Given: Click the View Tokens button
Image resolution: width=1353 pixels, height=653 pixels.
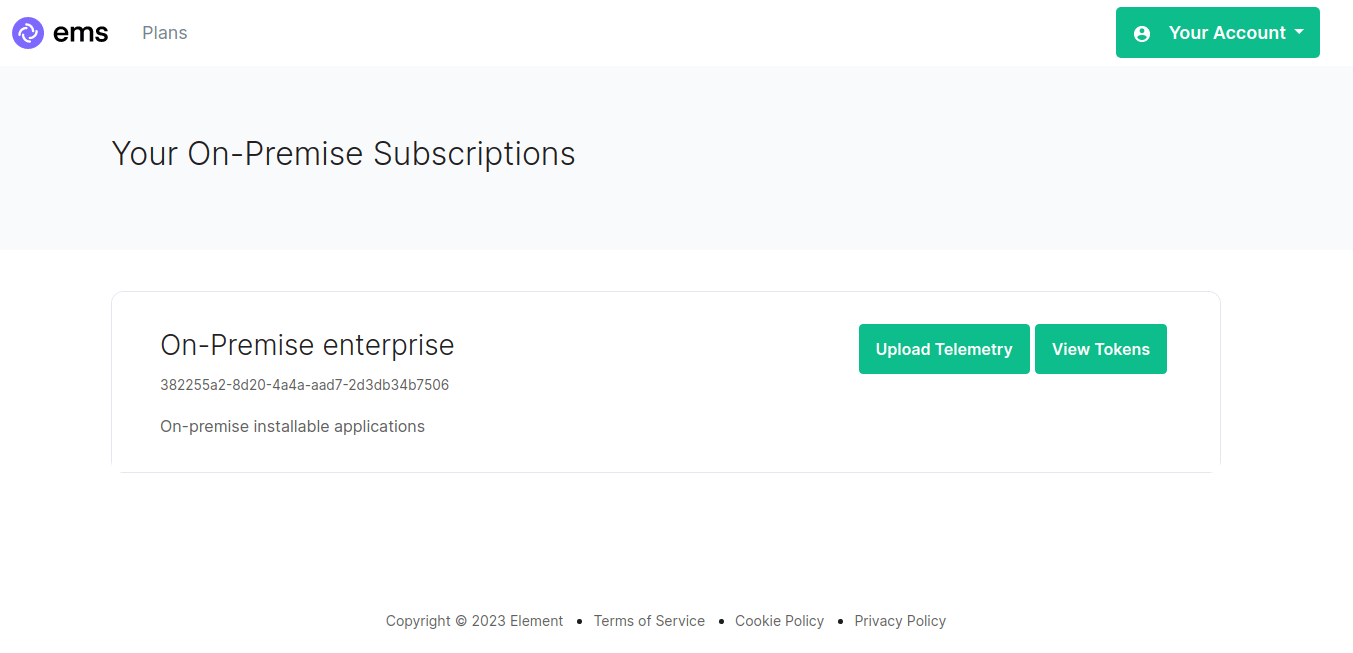Looking at the screenshot, I should click(x=1101, y=349).
